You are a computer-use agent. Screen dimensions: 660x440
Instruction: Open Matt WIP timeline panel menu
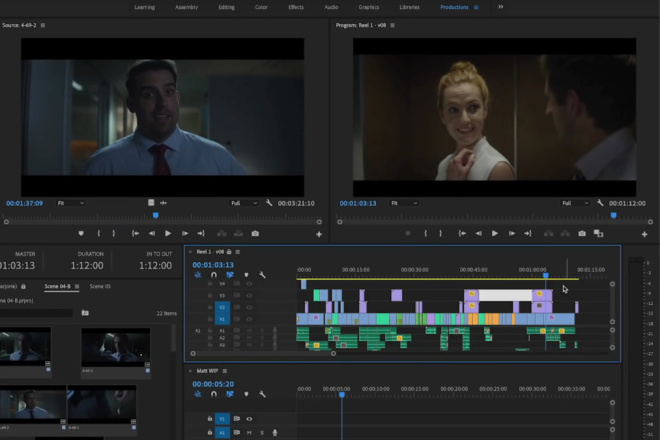point(225,371)
